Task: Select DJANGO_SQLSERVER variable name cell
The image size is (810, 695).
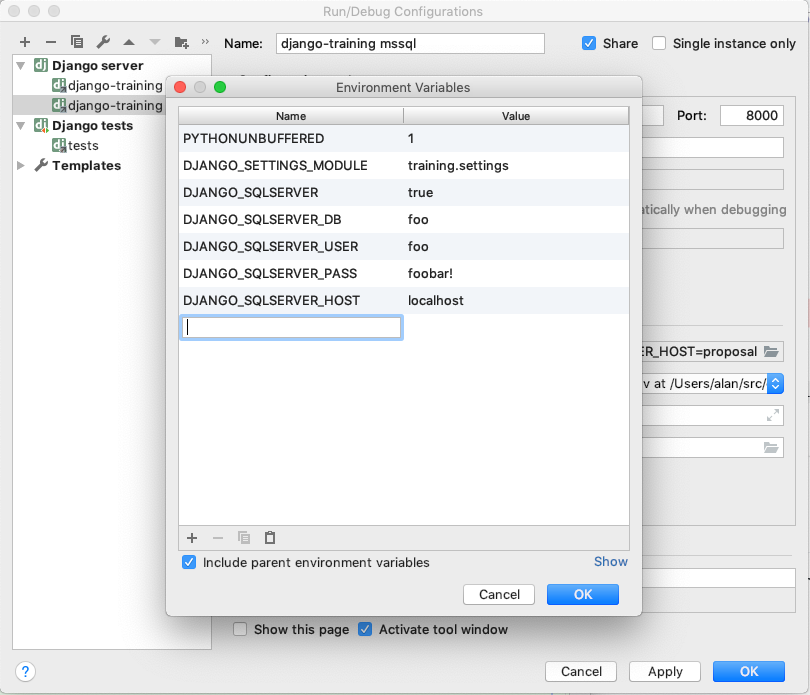Action: coord(291,192)
